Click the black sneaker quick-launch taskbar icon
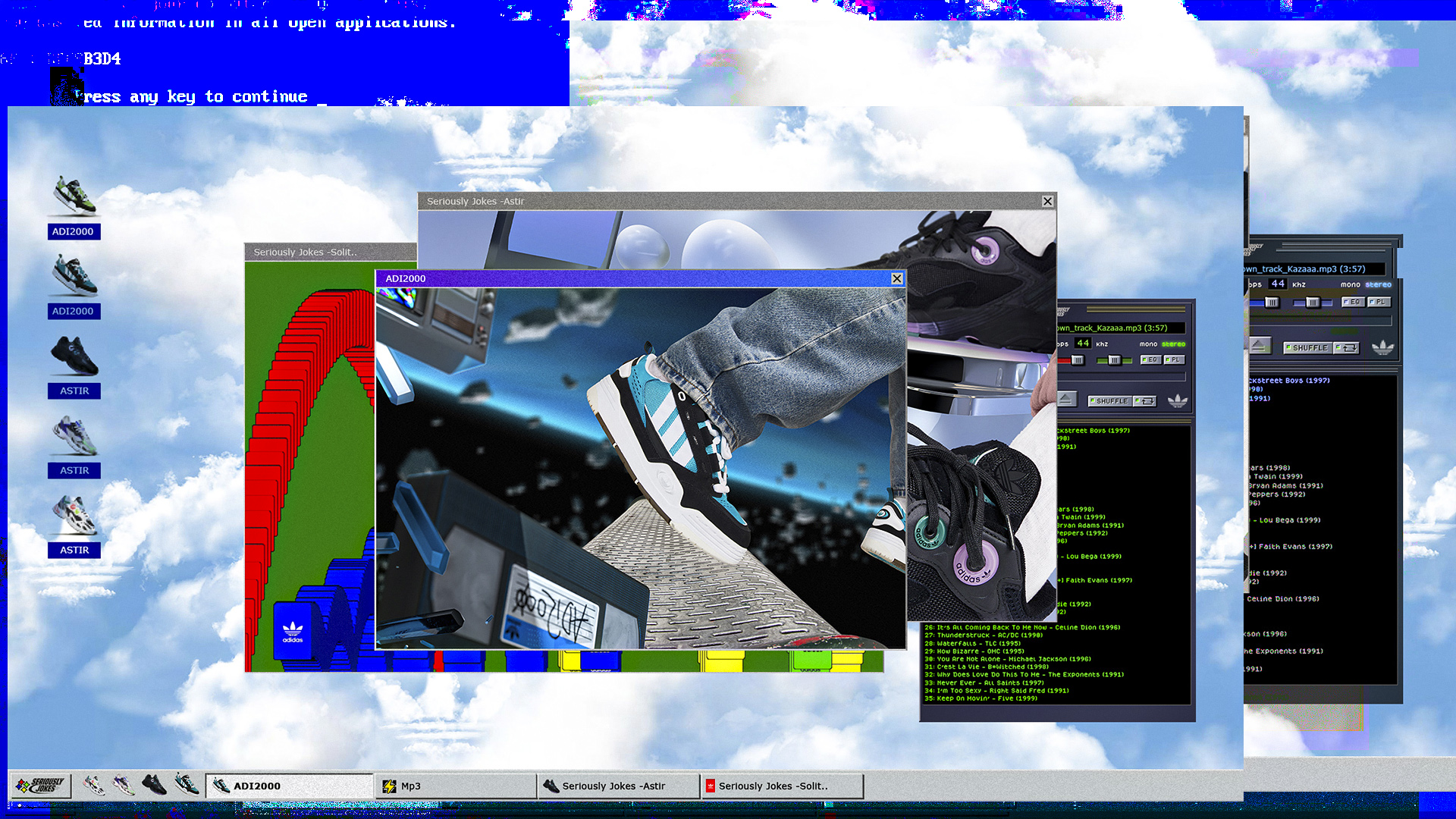The width and height of the screenshot is (1456, 819). pos(154,785)
